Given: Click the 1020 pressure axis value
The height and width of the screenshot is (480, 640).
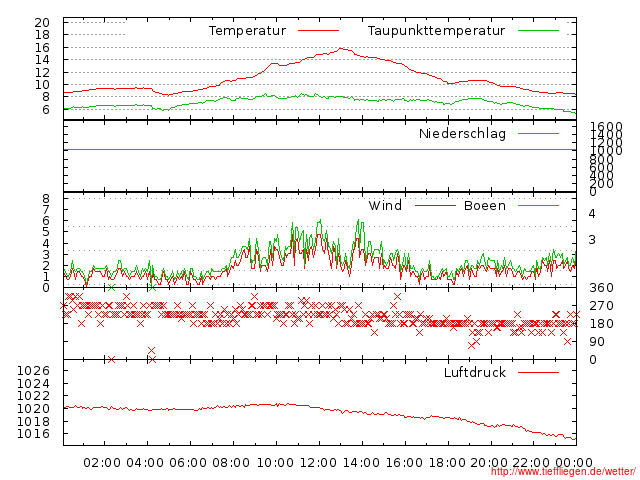Looking at the screenshot, I should coord(33,409).
